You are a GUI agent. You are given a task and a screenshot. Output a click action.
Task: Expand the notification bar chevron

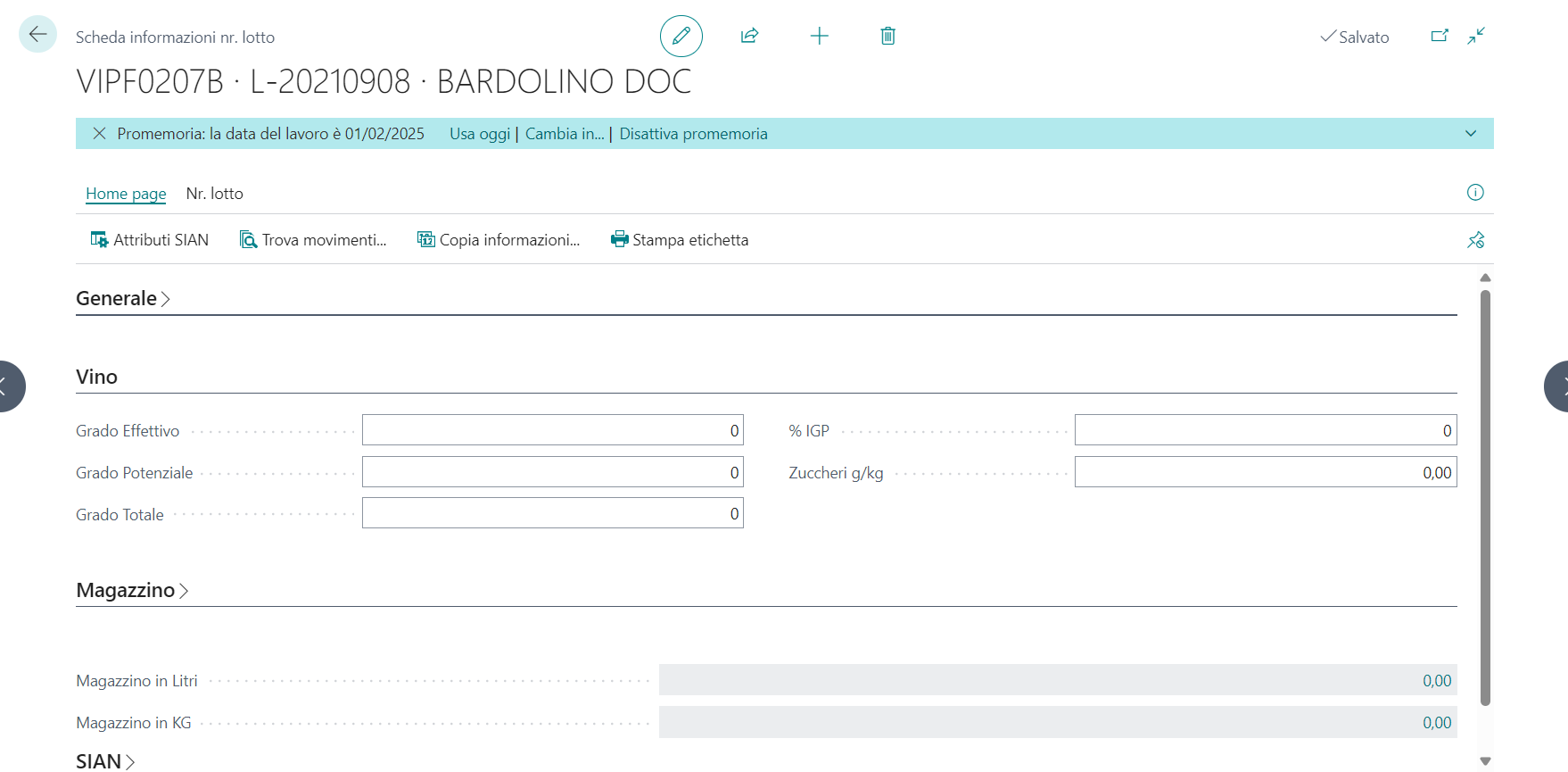click(1470, 134)
